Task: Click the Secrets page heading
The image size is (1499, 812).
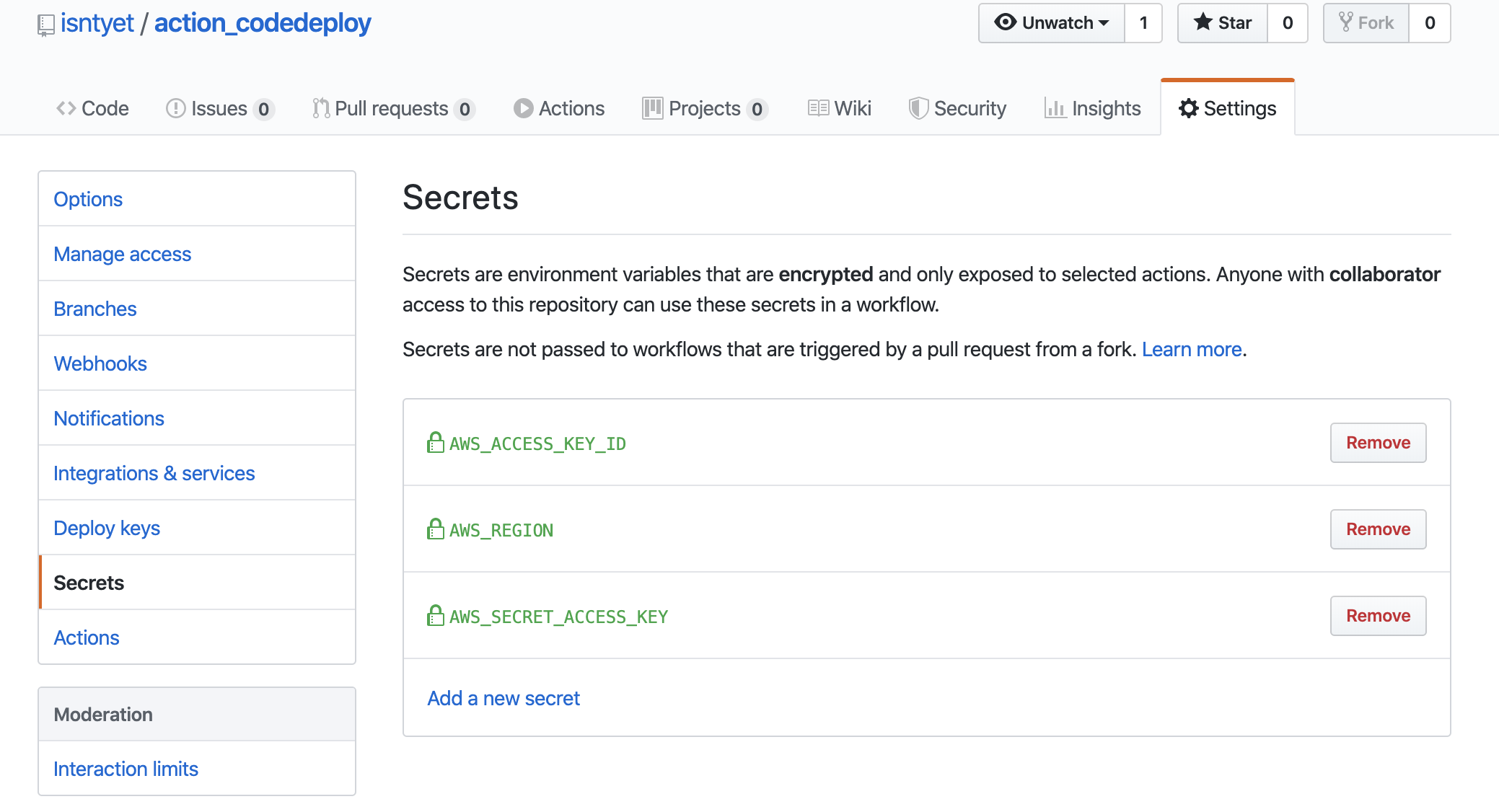Action: pos(460,198)
